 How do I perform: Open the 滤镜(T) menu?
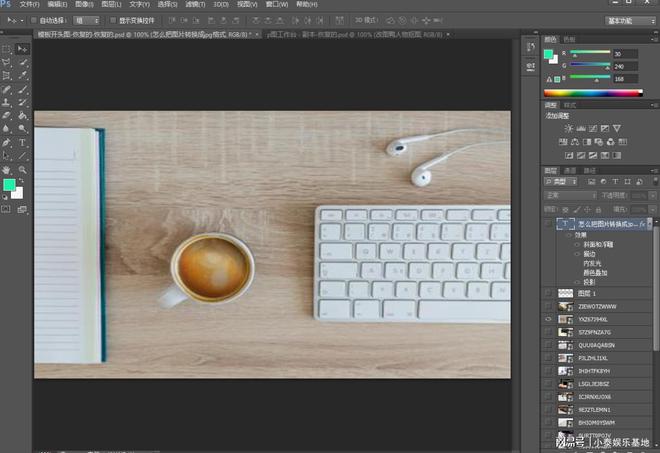(x=195, y=4)
